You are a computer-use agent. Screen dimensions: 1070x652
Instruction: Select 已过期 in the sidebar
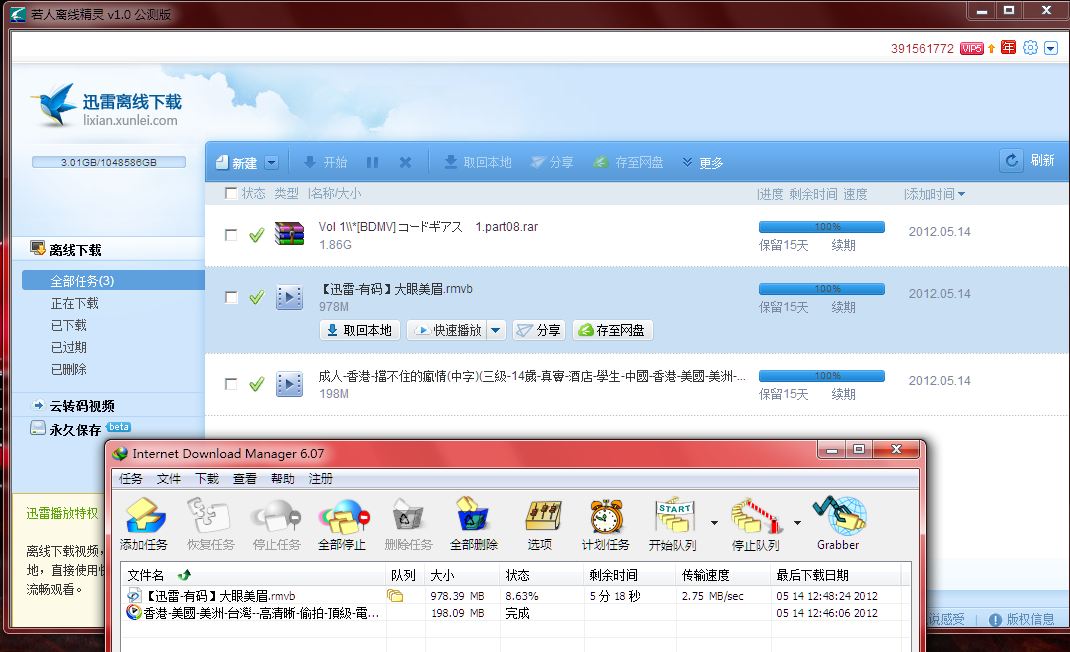pos(68,347)
